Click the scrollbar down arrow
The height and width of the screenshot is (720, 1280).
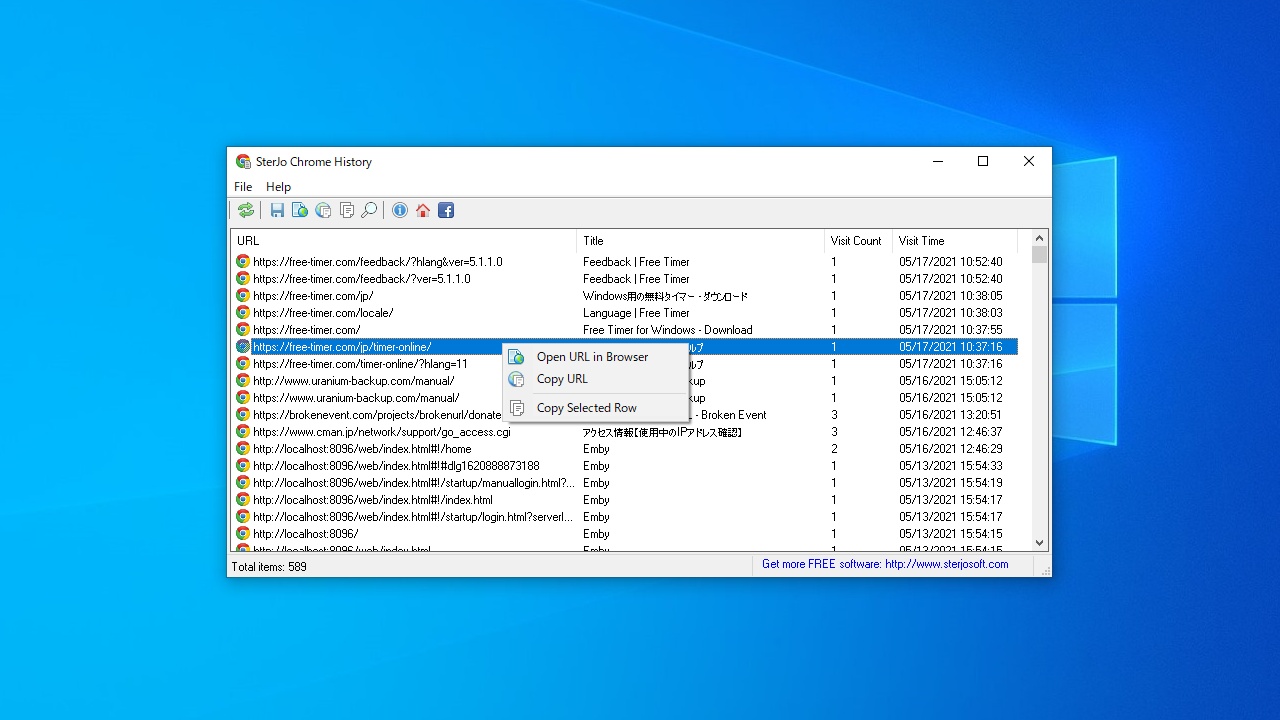pyautogui.click(x=1040, y=543)
